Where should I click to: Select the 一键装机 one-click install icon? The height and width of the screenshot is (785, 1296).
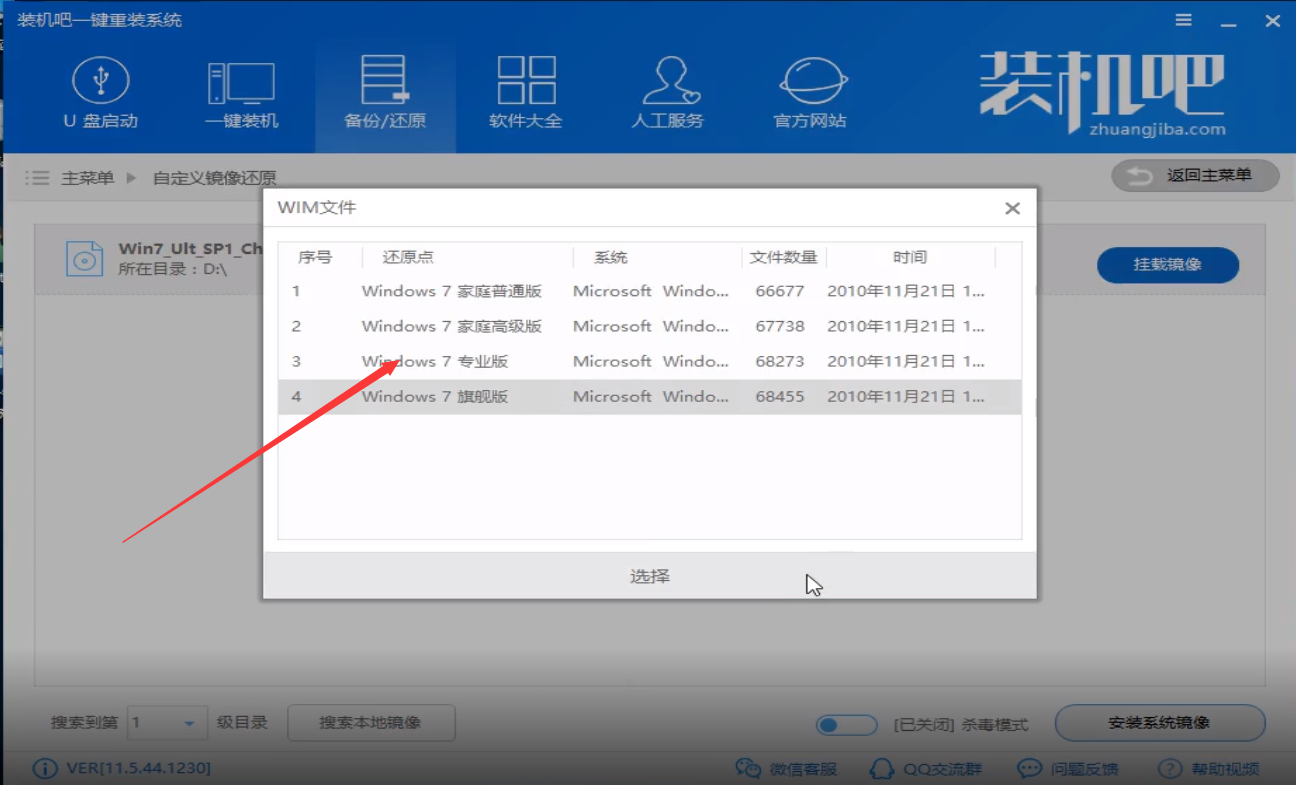241,84
